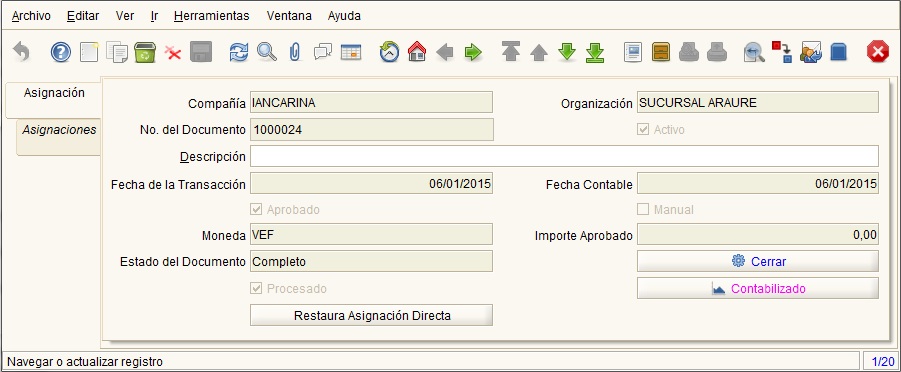Image resolution: width=901 pixels, height=372 pixels.
Task: Click Restaura Asignación Directa button
Action: (x=372, y=316)
